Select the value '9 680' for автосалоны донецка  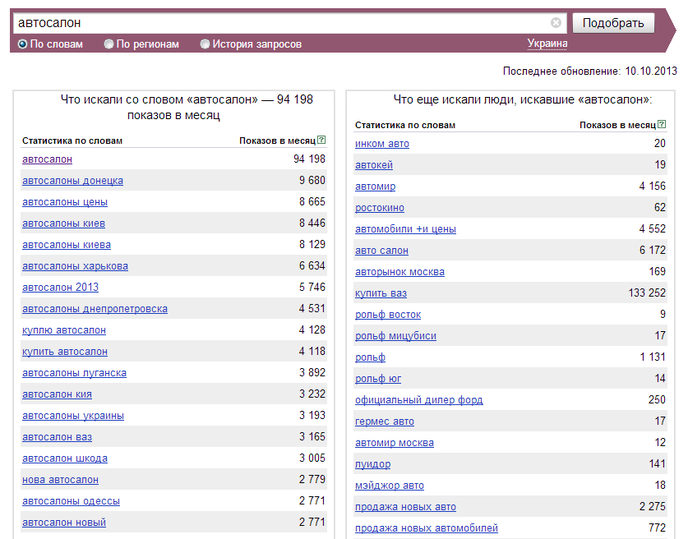[312, 180]
